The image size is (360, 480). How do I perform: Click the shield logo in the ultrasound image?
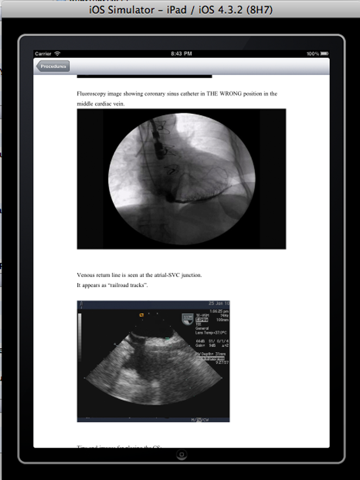point(187,319)
